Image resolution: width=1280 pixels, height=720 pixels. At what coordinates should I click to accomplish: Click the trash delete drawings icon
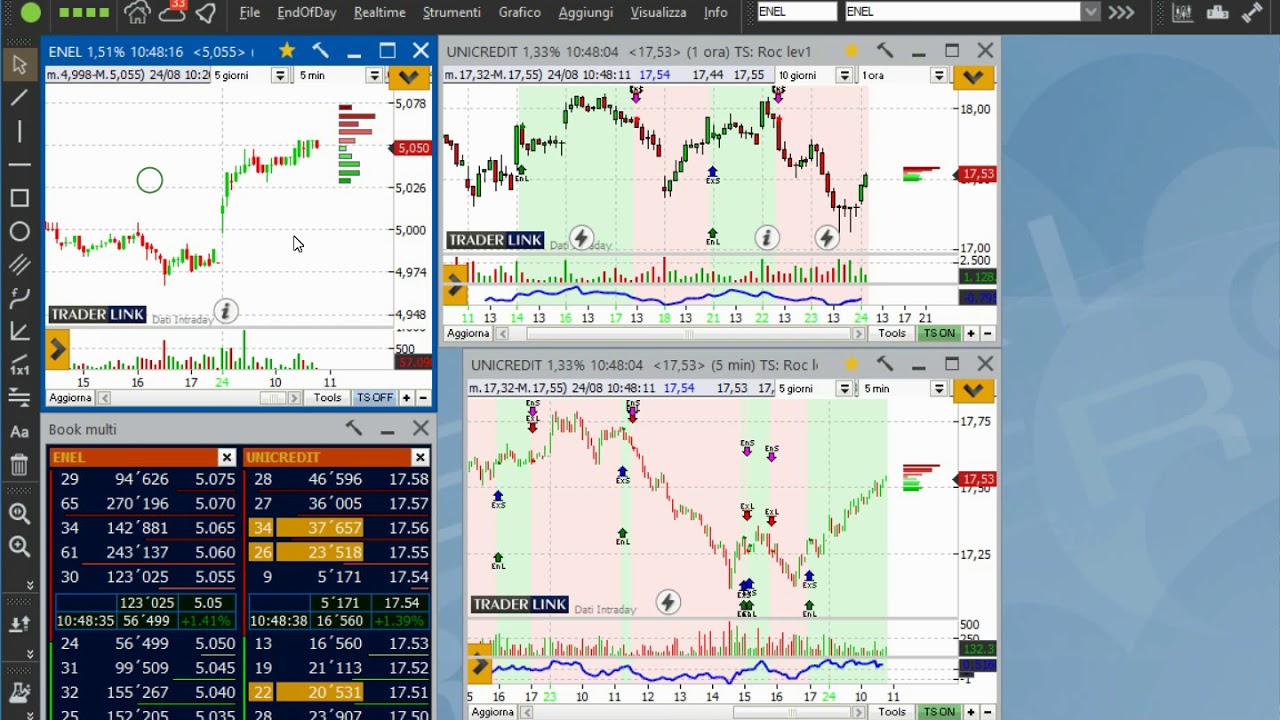click(19, 464)
